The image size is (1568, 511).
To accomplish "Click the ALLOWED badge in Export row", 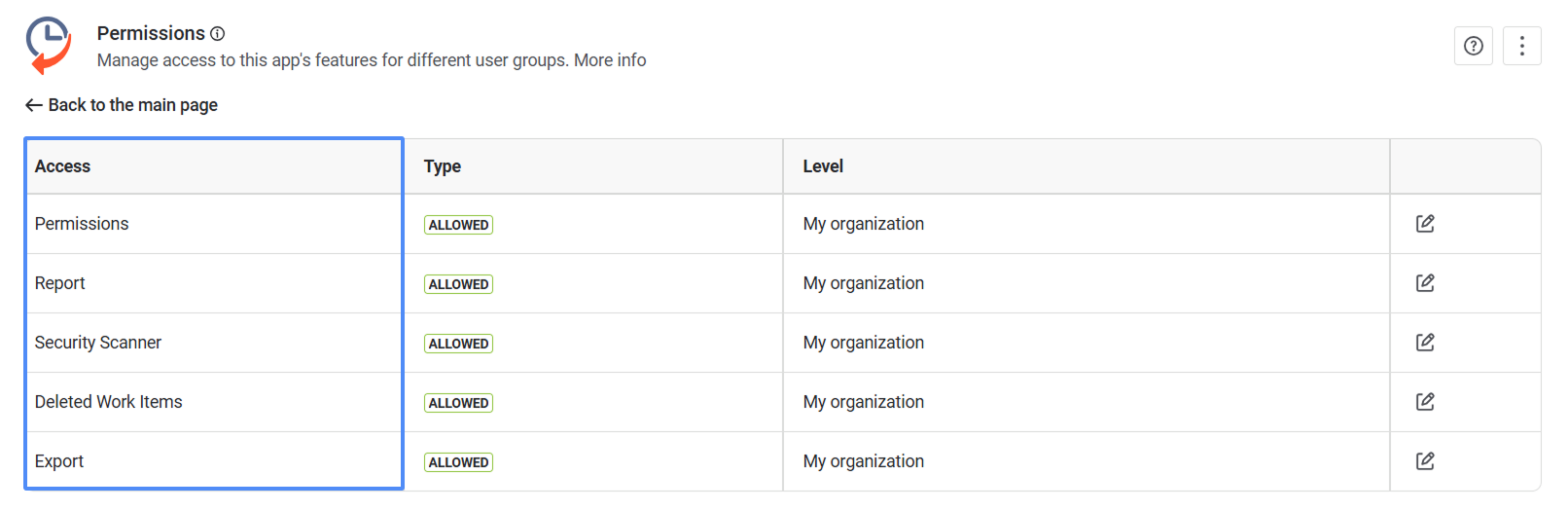I will (x=458, y=462).
